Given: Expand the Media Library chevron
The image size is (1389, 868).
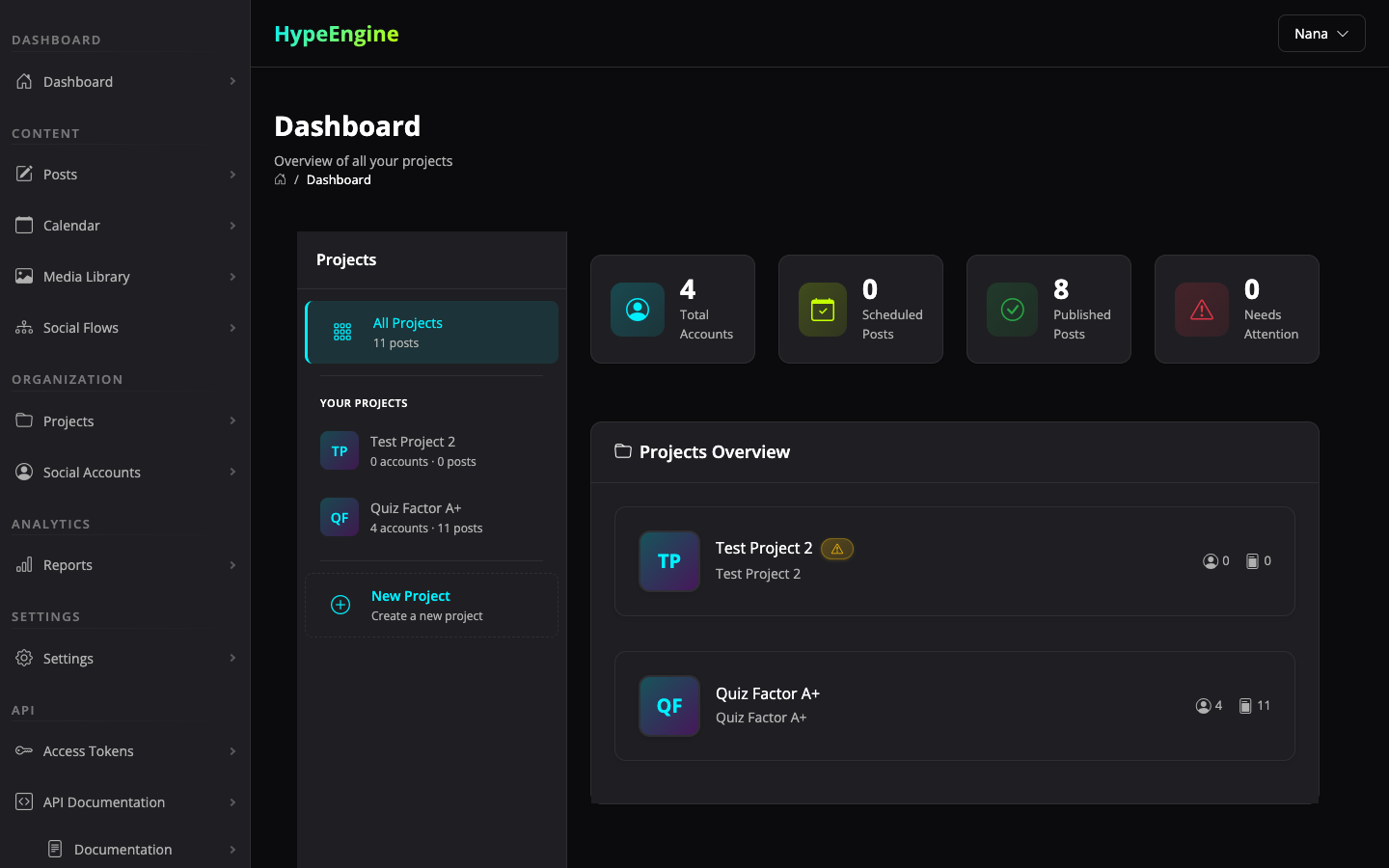Looking at the screenshot, I should [x=232, y=276].
